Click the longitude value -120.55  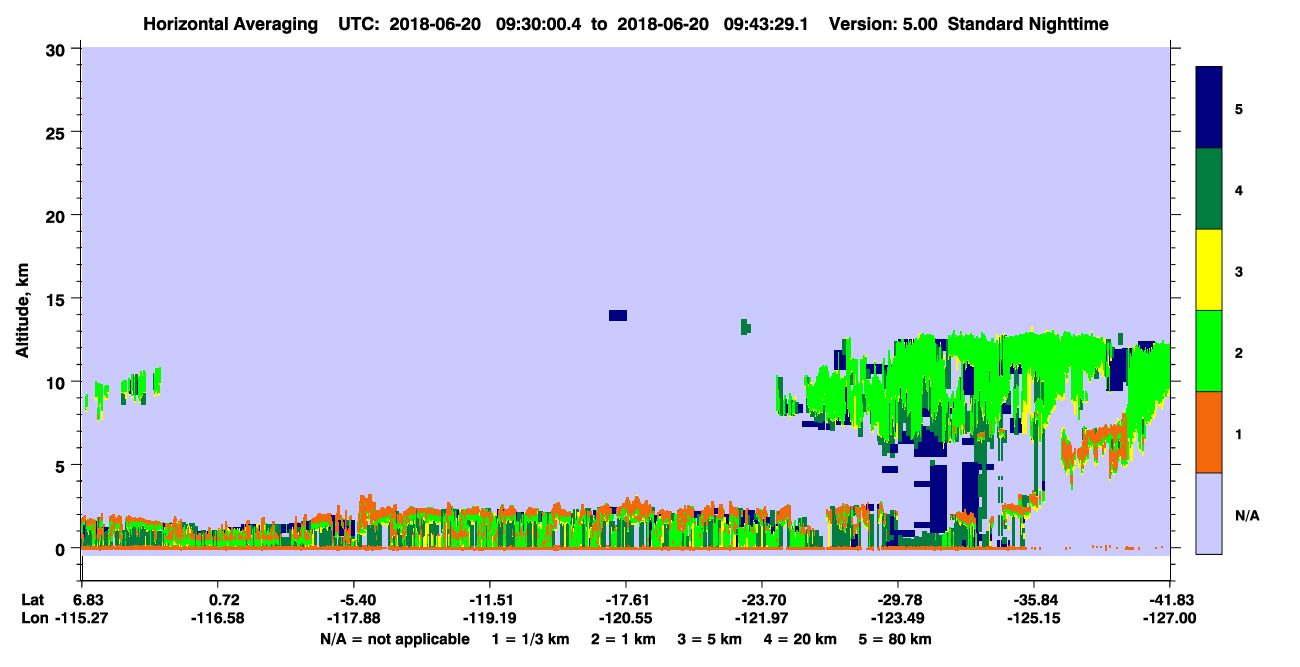[x=625, y=619]
